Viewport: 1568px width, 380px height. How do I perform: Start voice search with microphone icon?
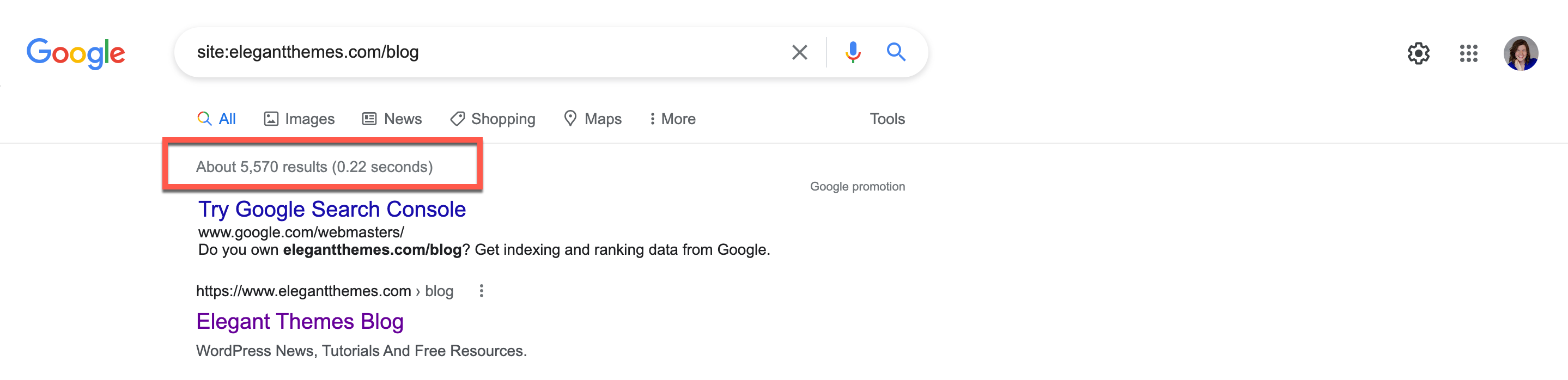pyautogui.click(x=852, y=52)
